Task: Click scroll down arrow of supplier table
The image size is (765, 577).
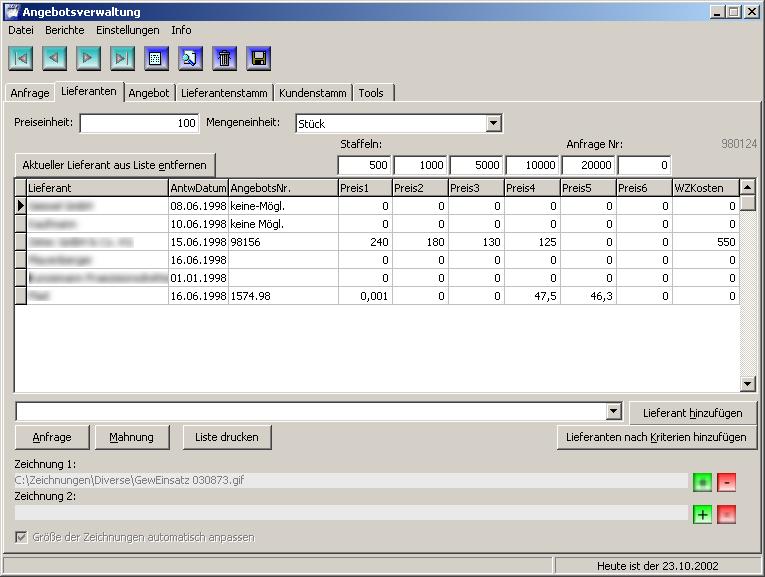Action: (747, 384)
